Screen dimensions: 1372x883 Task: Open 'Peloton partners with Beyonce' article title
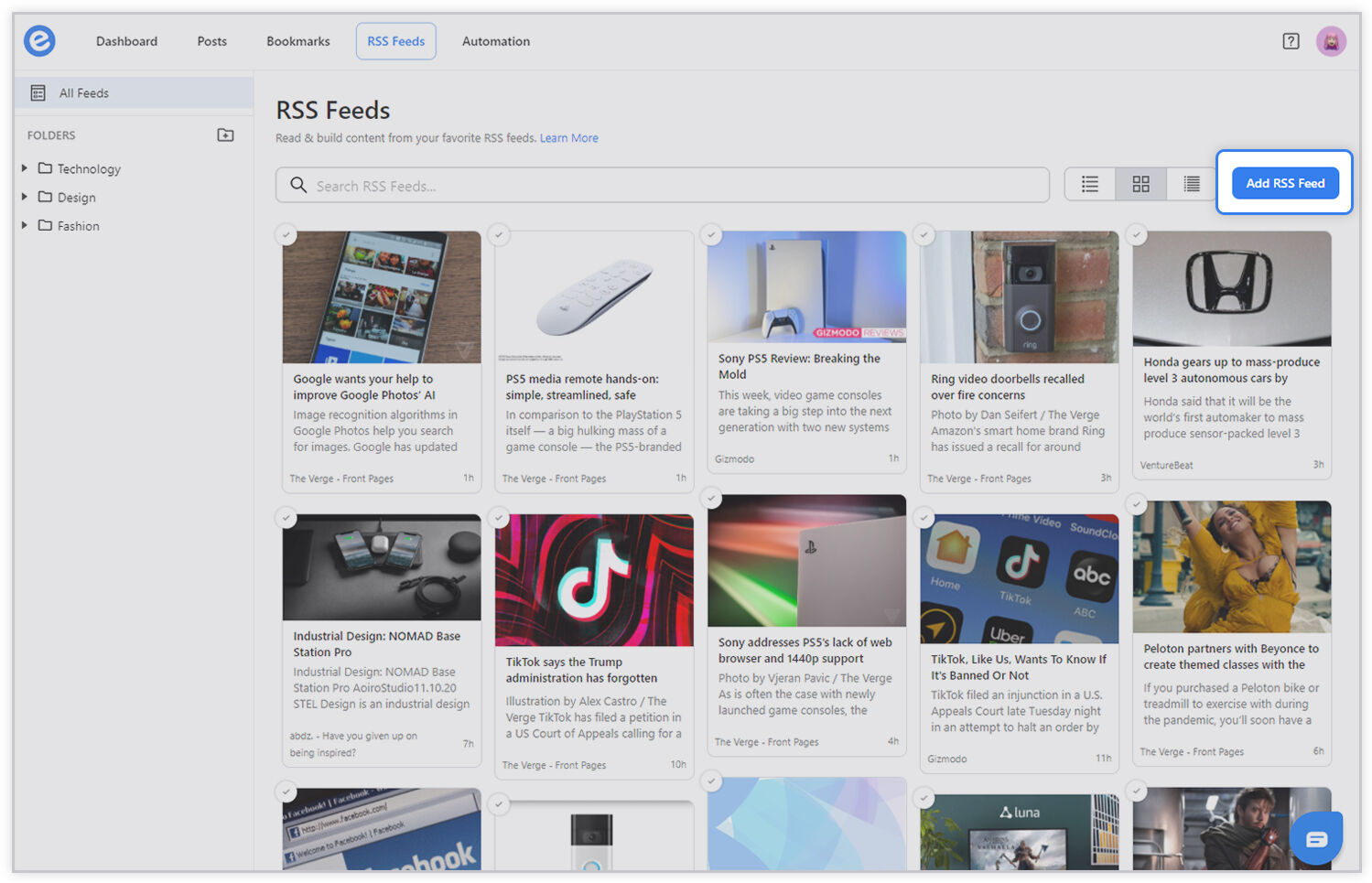pyautogui.click(x=1230, y=657)
